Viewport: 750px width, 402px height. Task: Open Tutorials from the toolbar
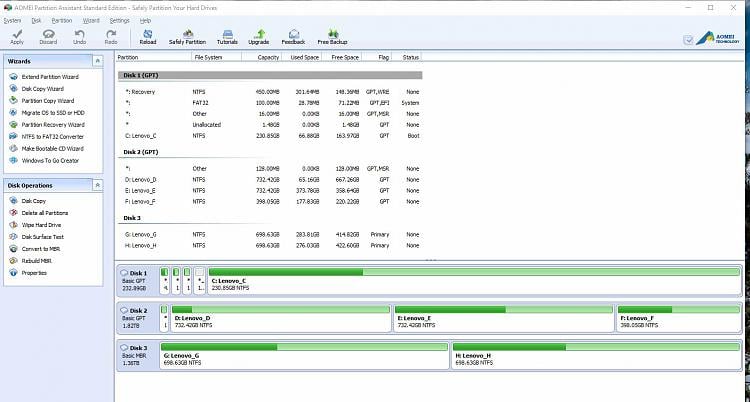click(x=227, y=37)
